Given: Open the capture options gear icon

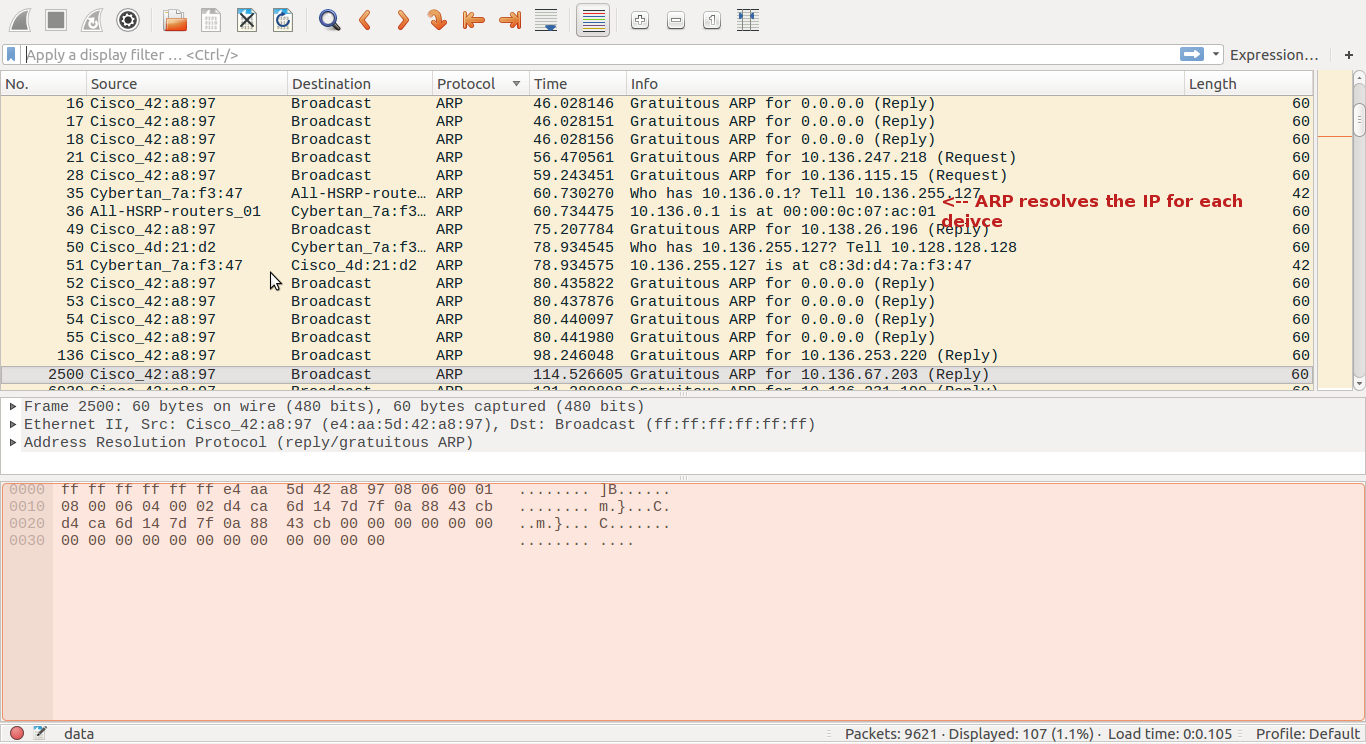Looking at the screenshot, I should tap(128, 20).
